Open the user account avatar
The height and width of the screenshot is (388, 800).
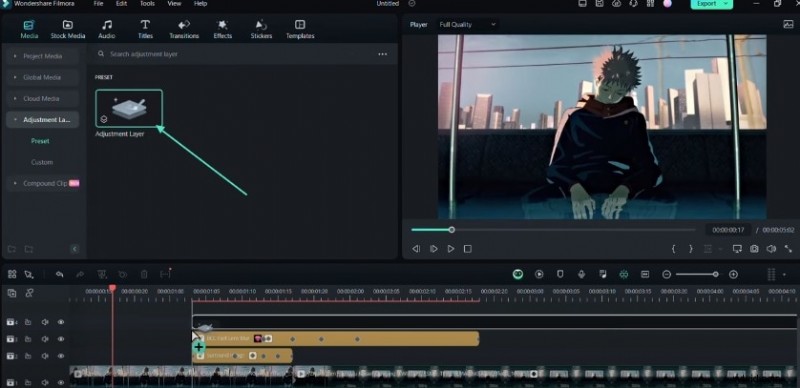click(667, 4)
